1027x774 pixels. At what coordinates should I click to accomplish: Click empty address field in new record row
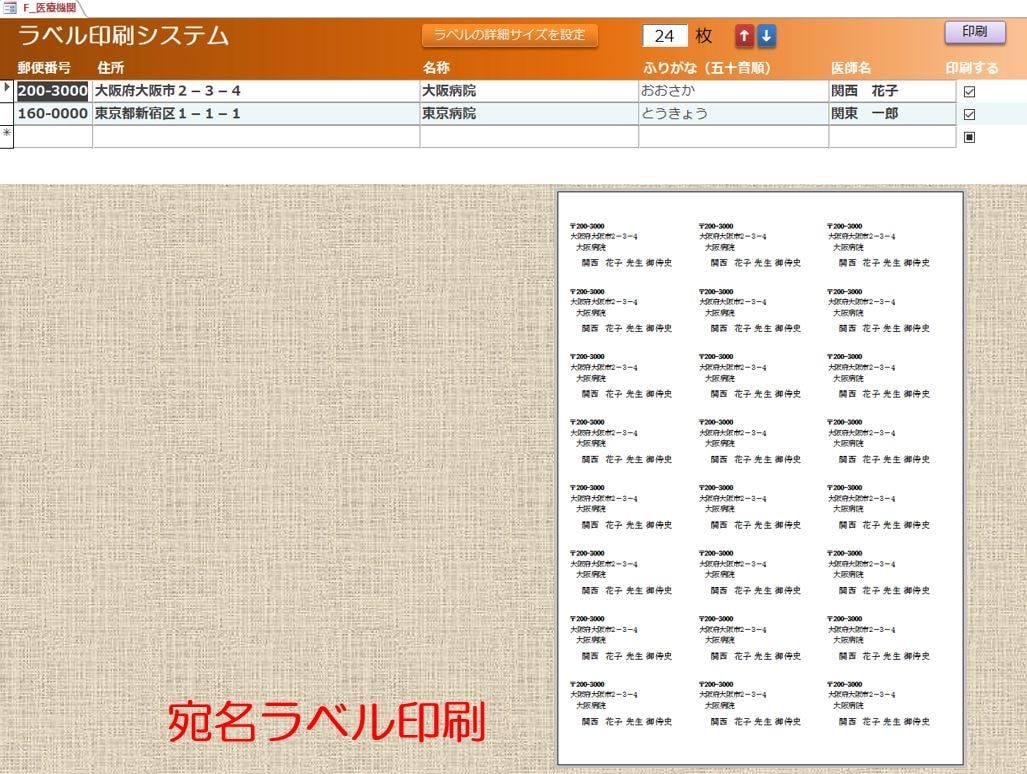point(256,136)
